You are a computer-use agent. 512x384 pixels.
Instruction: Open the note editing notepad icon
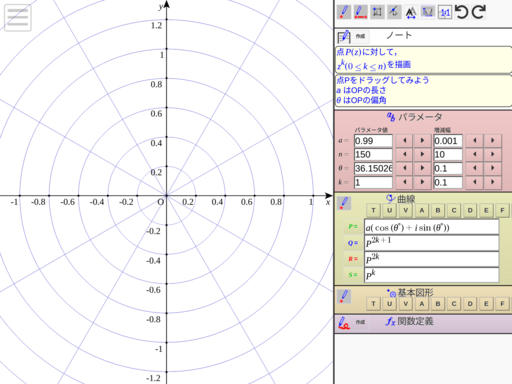coord(344,36)
